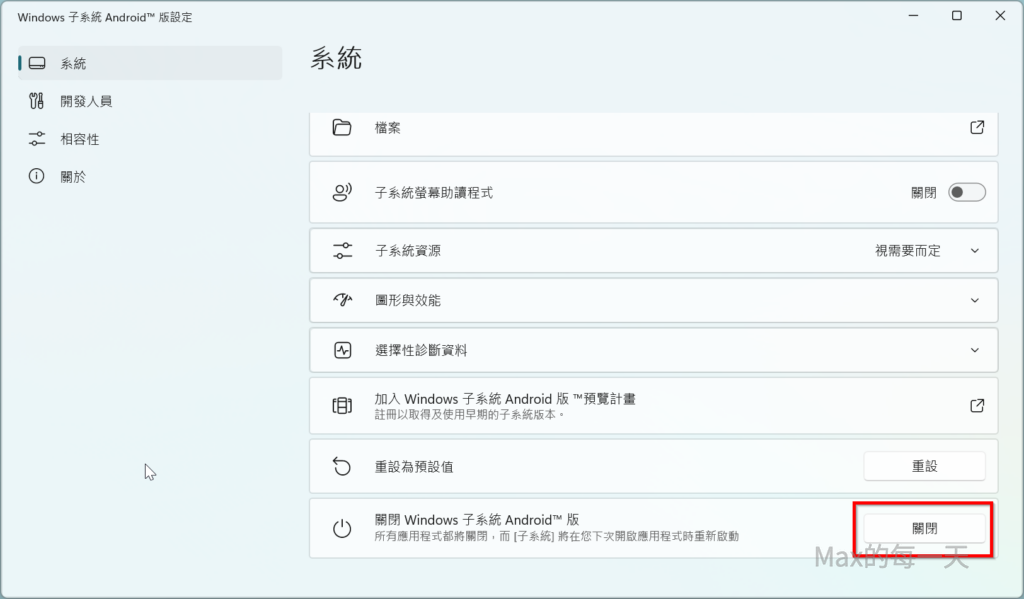Click the preview program icon beside 加入 Windows 子系統
This screenshot has width=1024, height=599.
[x=342, y=406]
